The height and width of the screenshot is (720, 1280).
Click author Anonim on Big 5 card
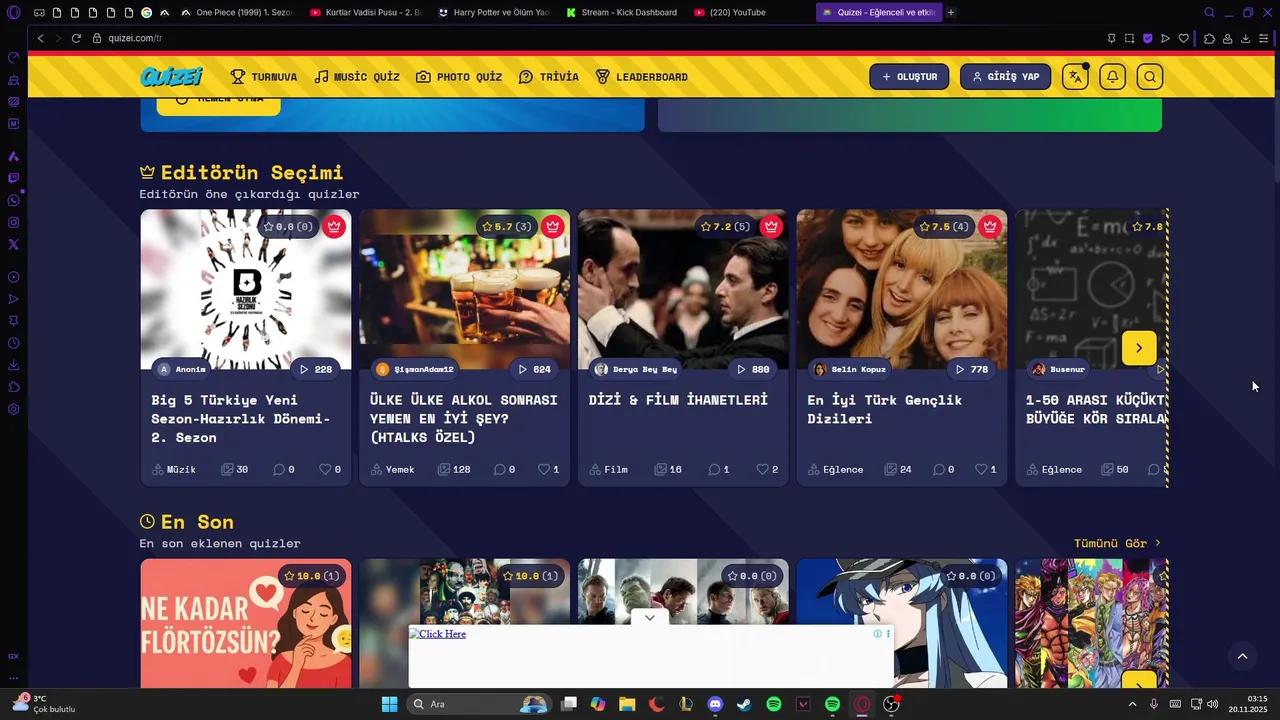coord(181,369)
